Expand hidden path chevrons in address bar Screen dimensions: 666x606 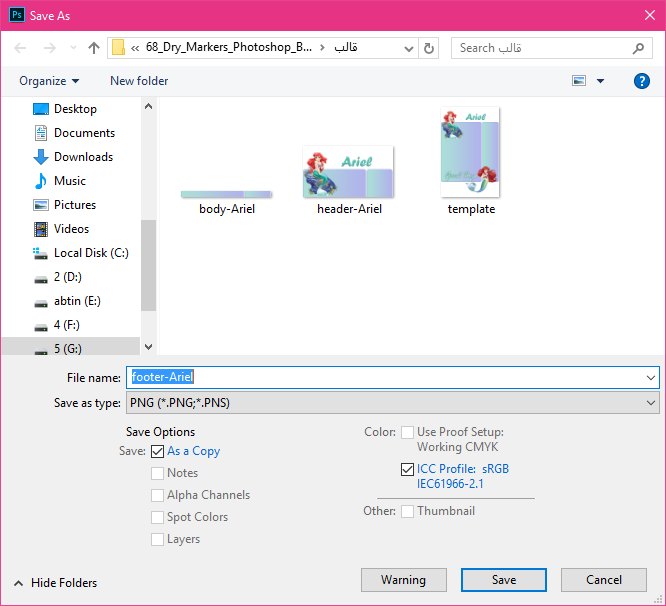(135, 48)
